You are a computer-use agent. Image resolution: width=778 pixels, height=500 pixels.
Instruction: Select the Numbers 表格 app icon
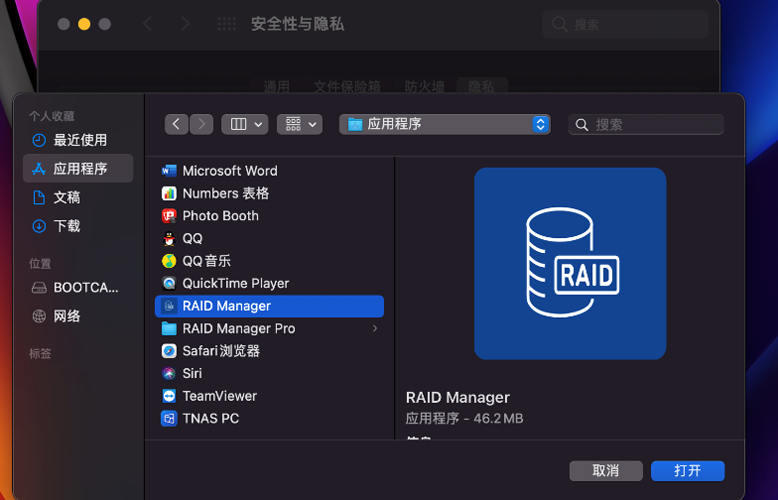pyautogui.click(x=169, y=193)
